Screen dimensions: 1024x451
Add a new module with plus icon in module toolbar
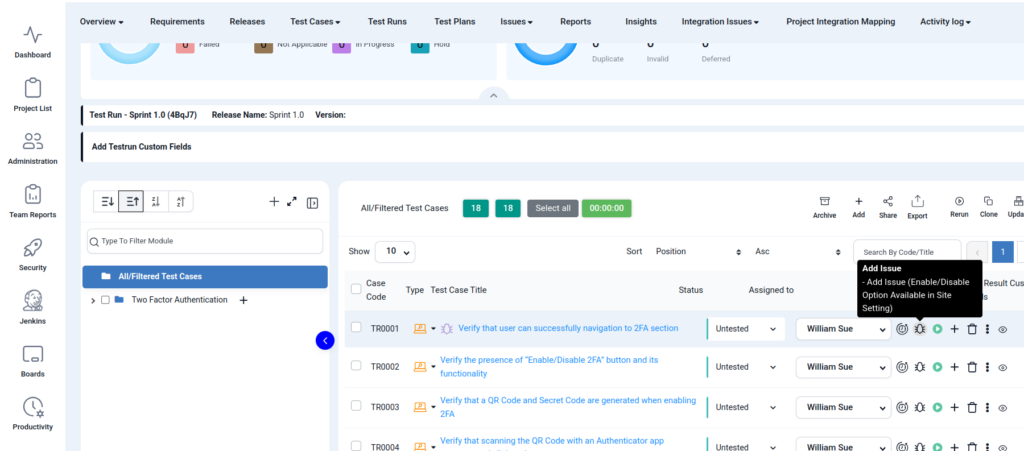point(274,202)
